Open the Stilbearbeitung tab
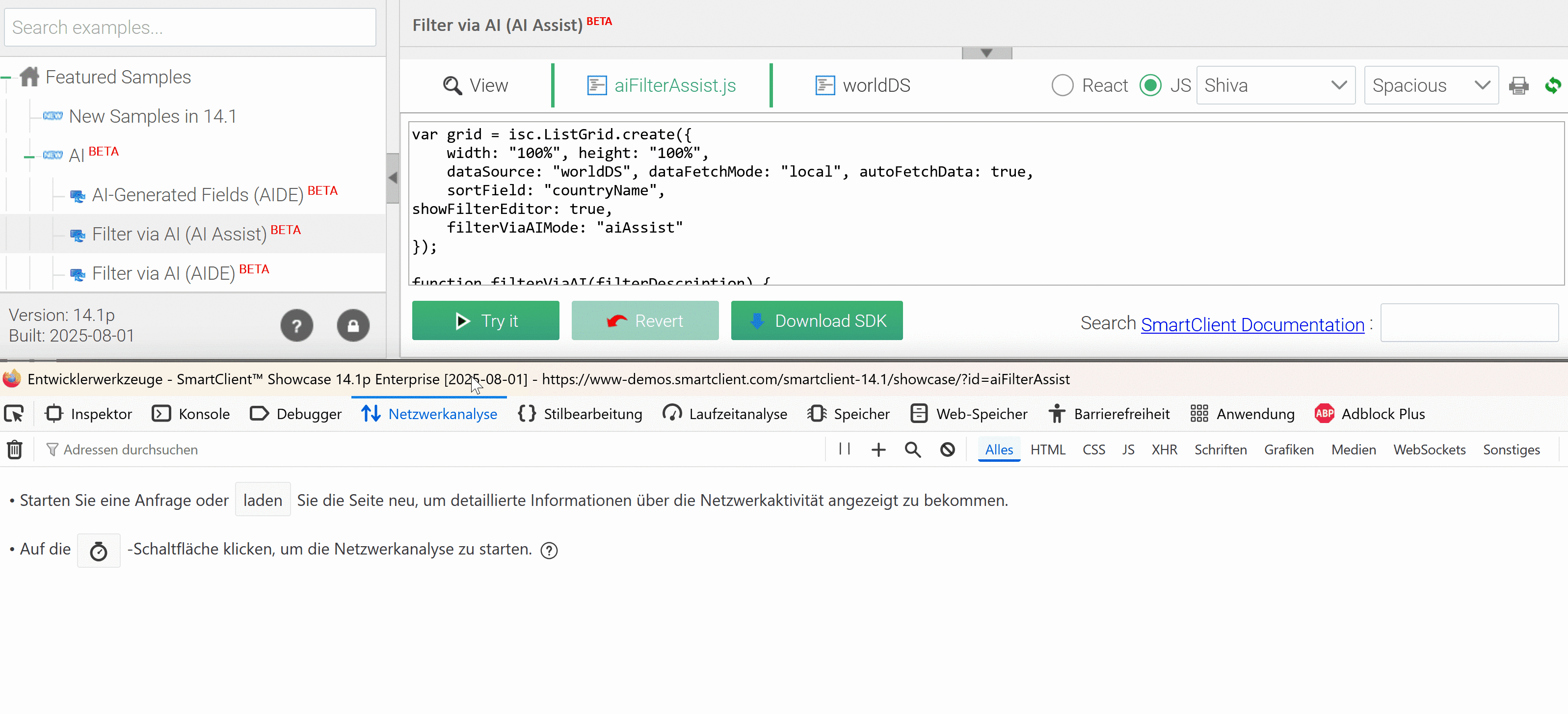 click(580, 414)
